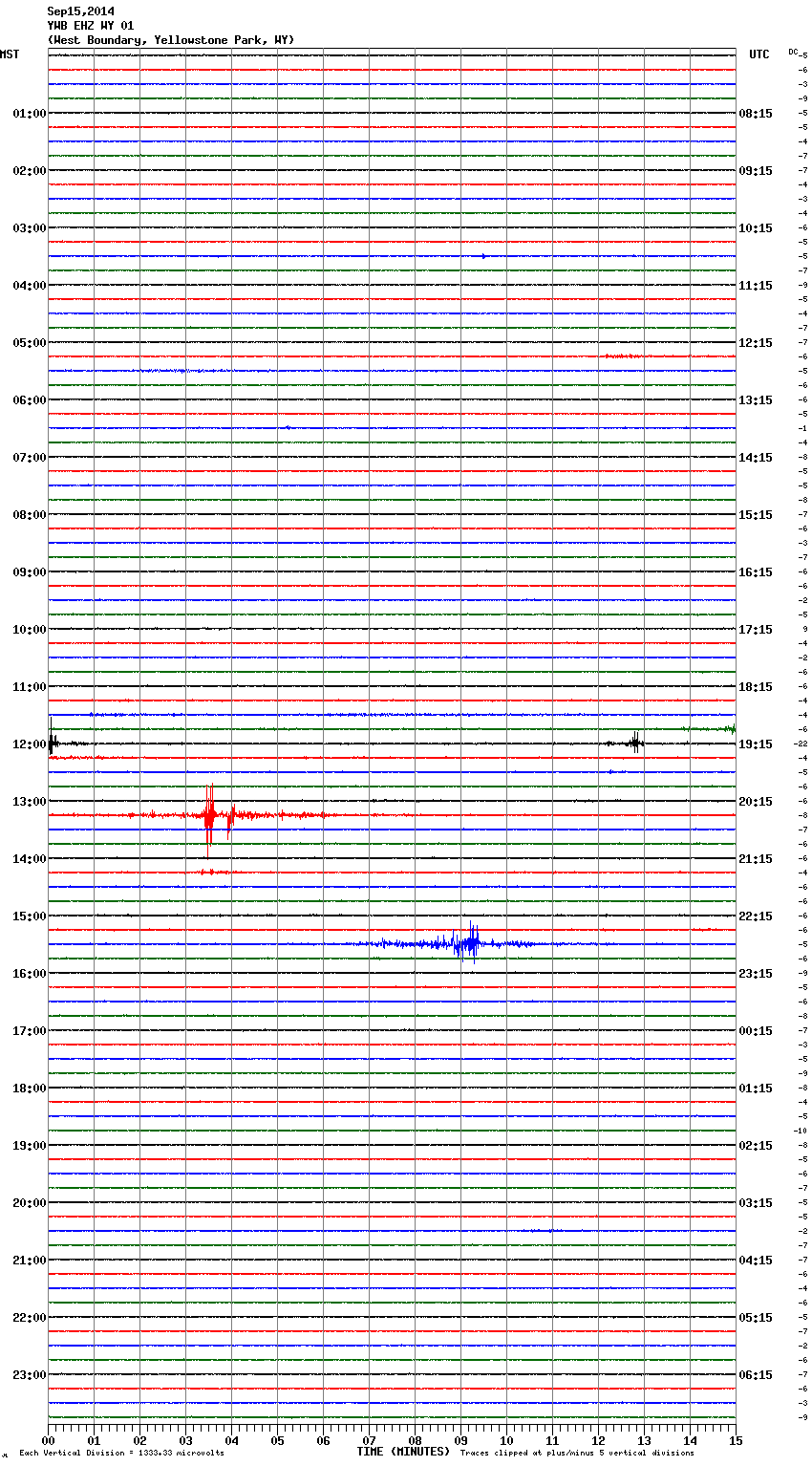Screen dimensions: 812x1466
Task: Click the "12:15" UTC time label
Action: point(756,343)
